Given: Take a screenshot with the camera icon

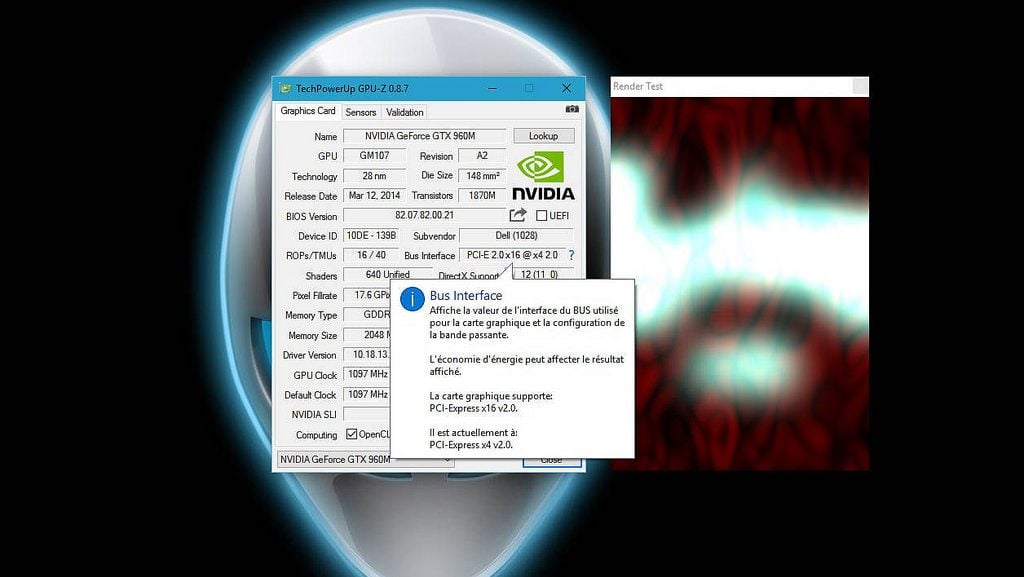Looking at the screenshot, I should (x=571, y=110).
